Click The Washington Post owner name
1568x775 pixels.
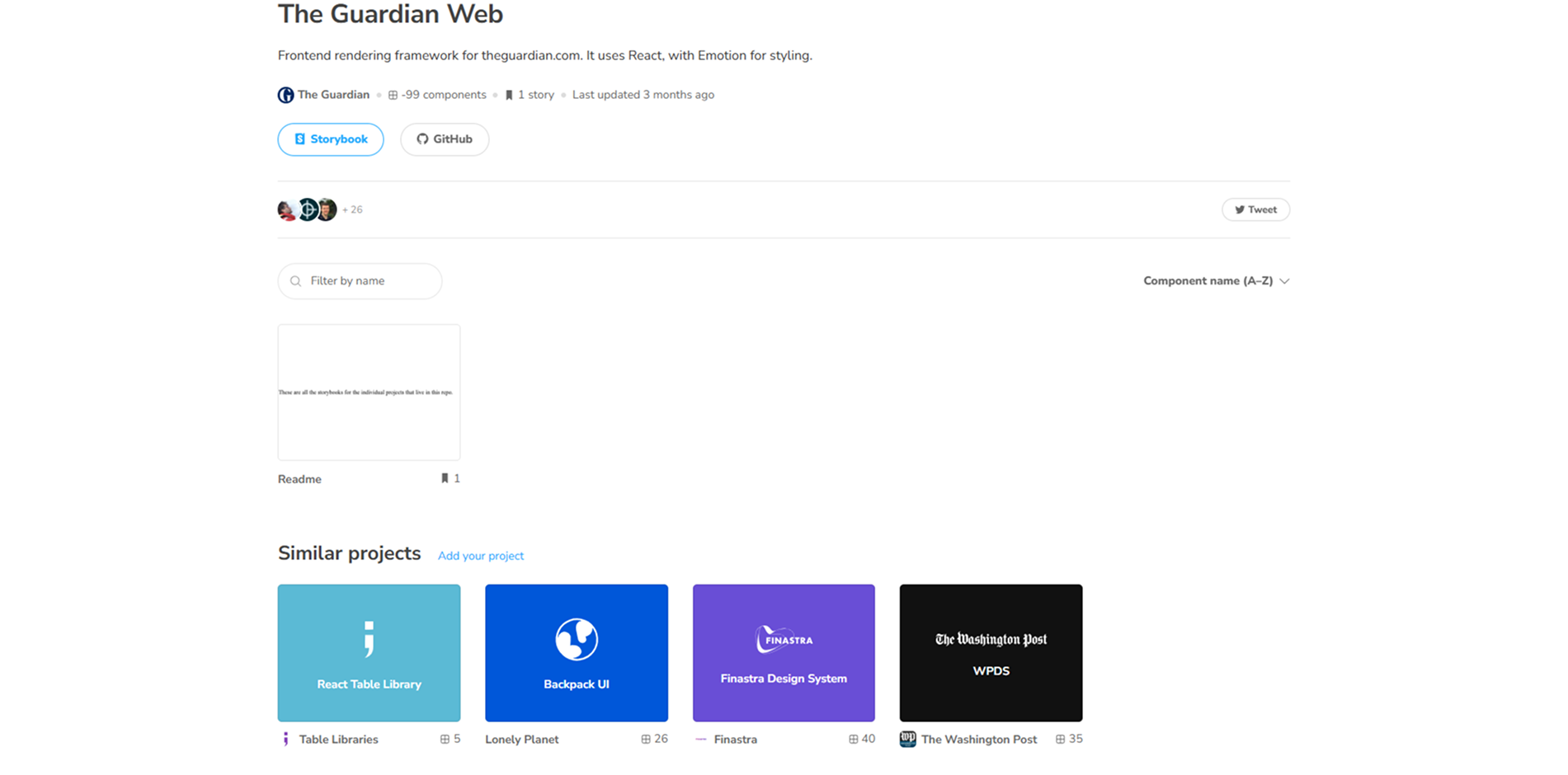click(979, 740)
